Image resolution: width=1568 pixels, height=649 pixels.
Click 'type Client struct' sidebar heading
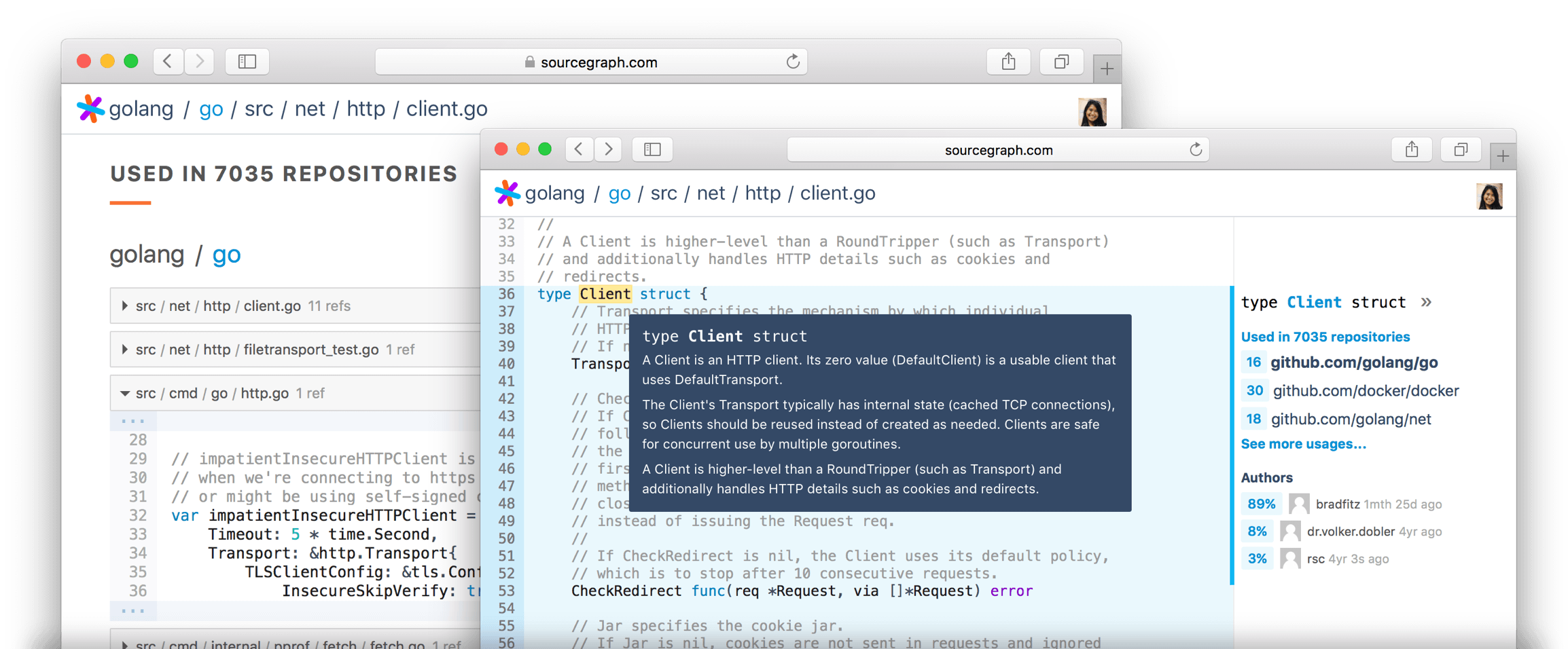coord(1323,302)
